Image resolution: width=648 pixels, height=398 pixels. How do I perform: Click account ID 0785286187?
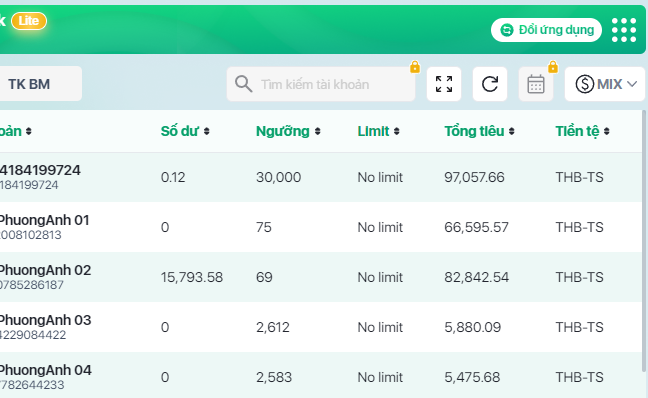coord(31,285)
